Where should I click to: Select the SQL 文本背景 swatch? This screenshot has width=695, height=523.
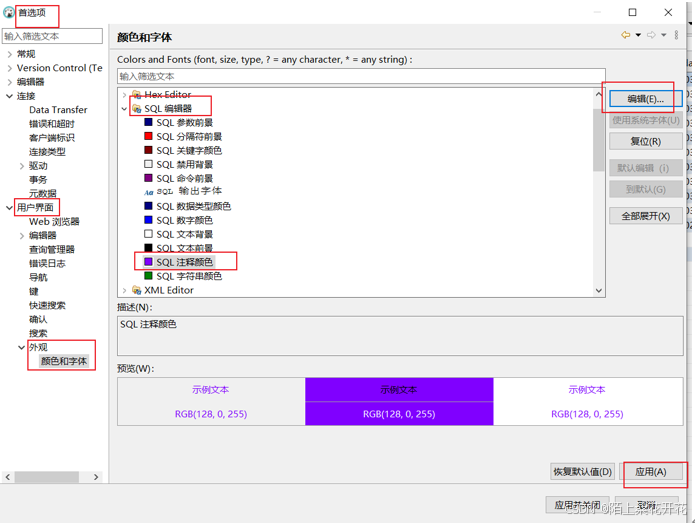click(x=148, y=234)
